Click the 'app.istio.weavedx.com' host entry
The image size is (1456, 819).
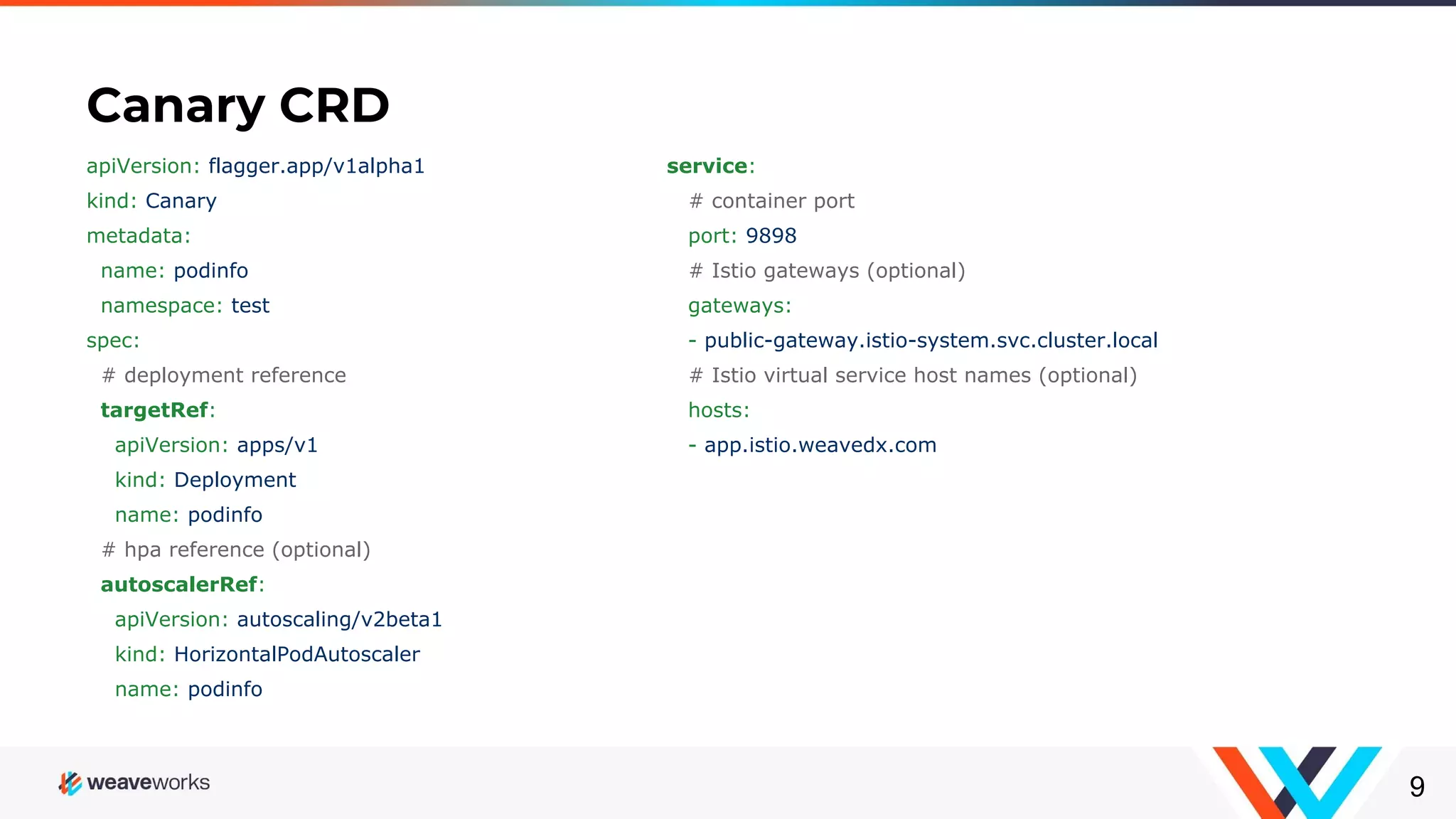pos(820,445)
